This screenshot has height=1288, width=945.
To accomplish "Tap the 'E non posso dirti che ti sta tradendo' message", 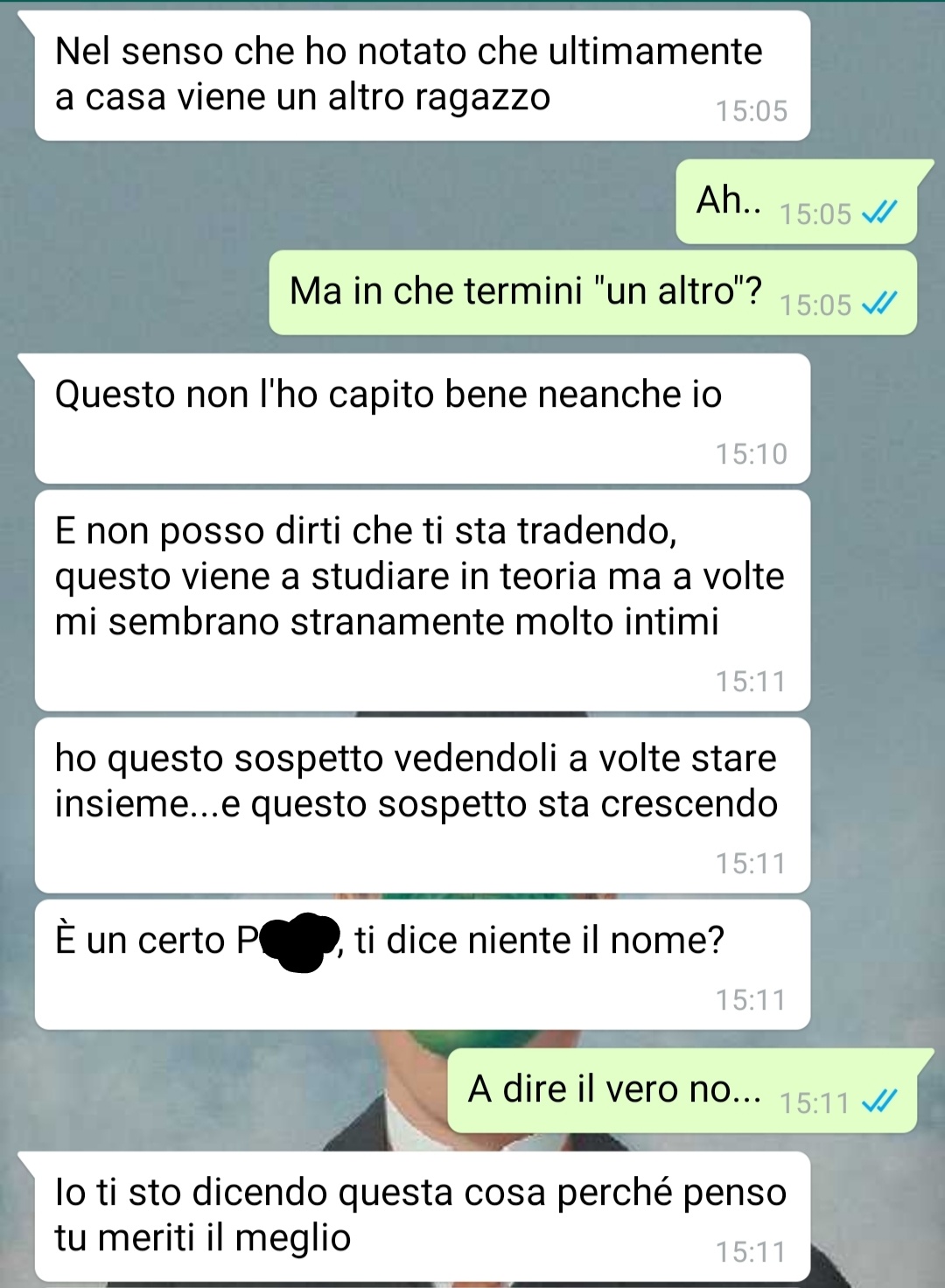I will tap(423, 600).
